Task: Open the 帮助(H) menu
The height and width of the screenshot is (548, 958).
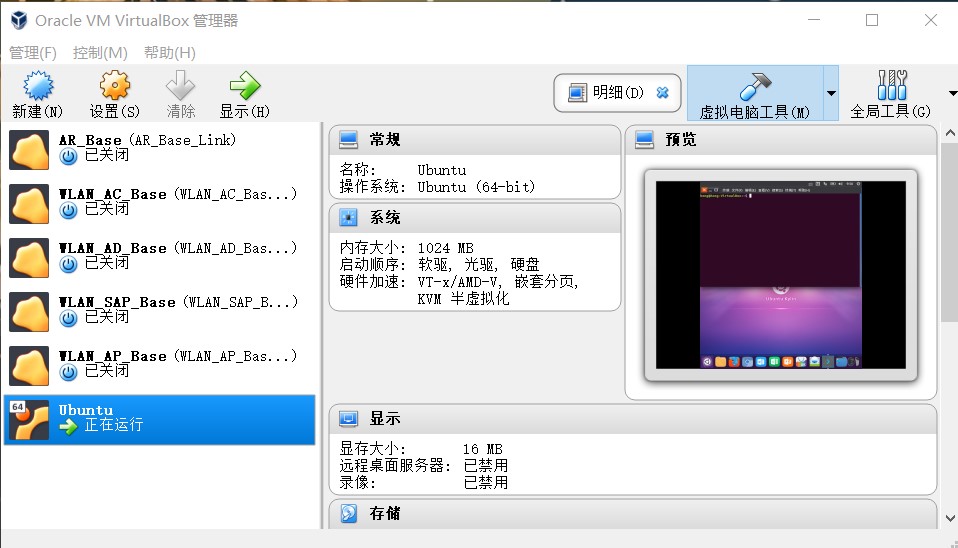Action: (170, 53)
